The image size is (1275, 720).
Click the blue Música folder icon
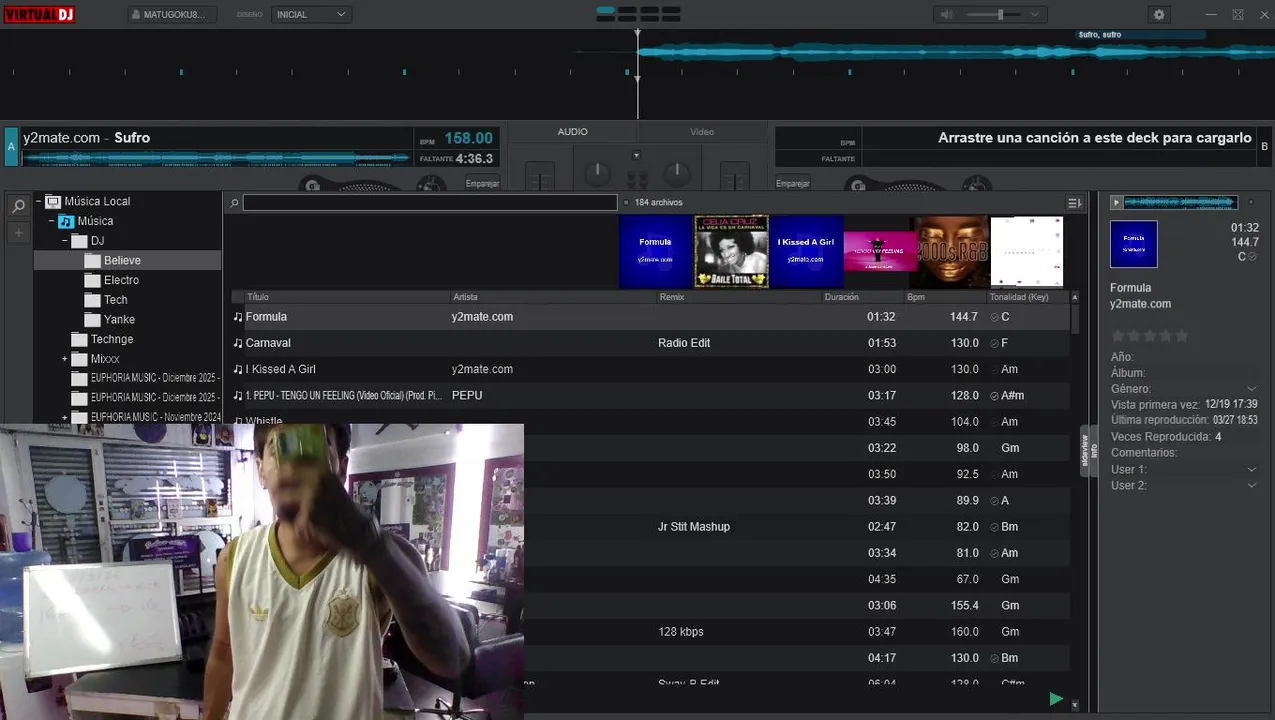click(x=66, y=221)
